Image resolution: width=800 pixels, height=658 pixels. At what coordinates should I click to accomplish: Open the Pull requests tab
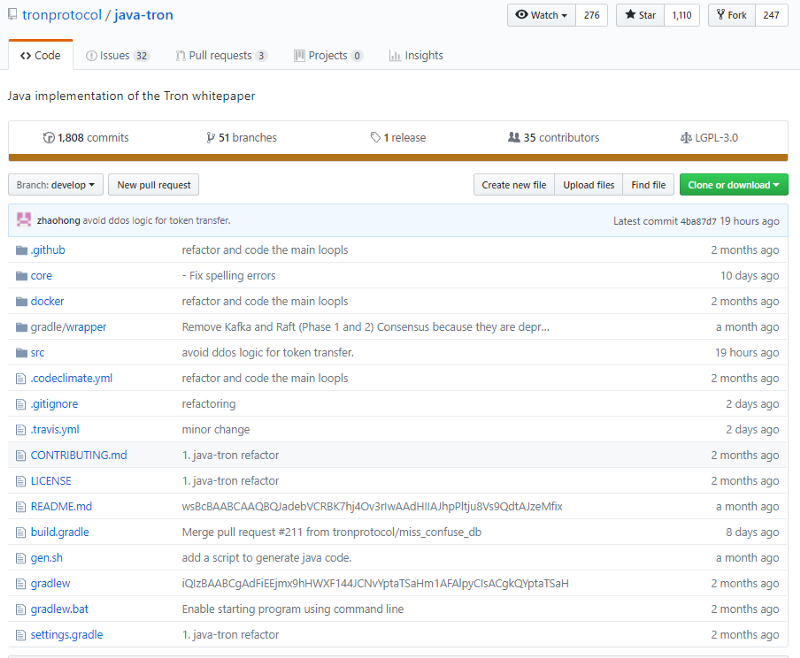[220, 56]
